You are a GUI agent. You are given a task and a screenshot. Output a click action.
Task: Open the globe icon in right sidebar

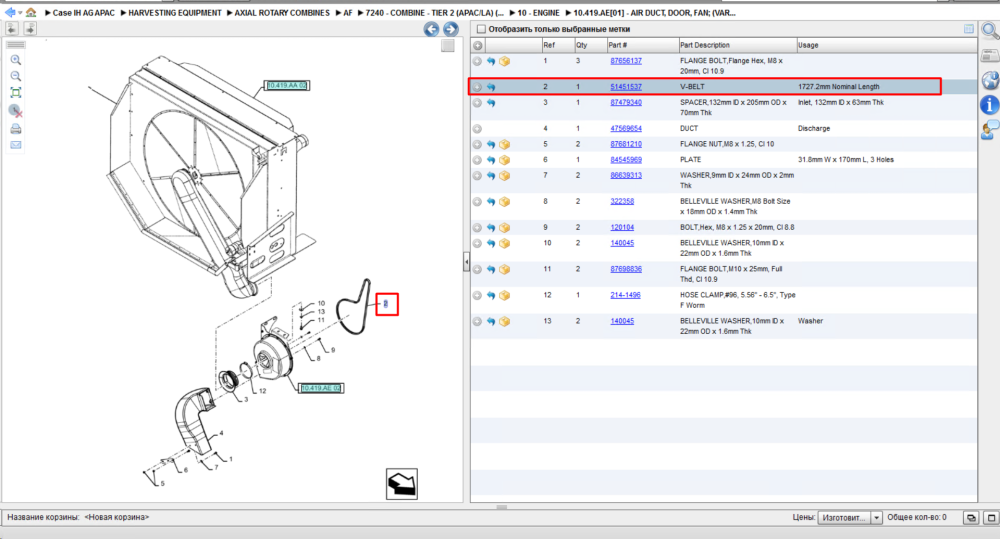tap(990, 80)
